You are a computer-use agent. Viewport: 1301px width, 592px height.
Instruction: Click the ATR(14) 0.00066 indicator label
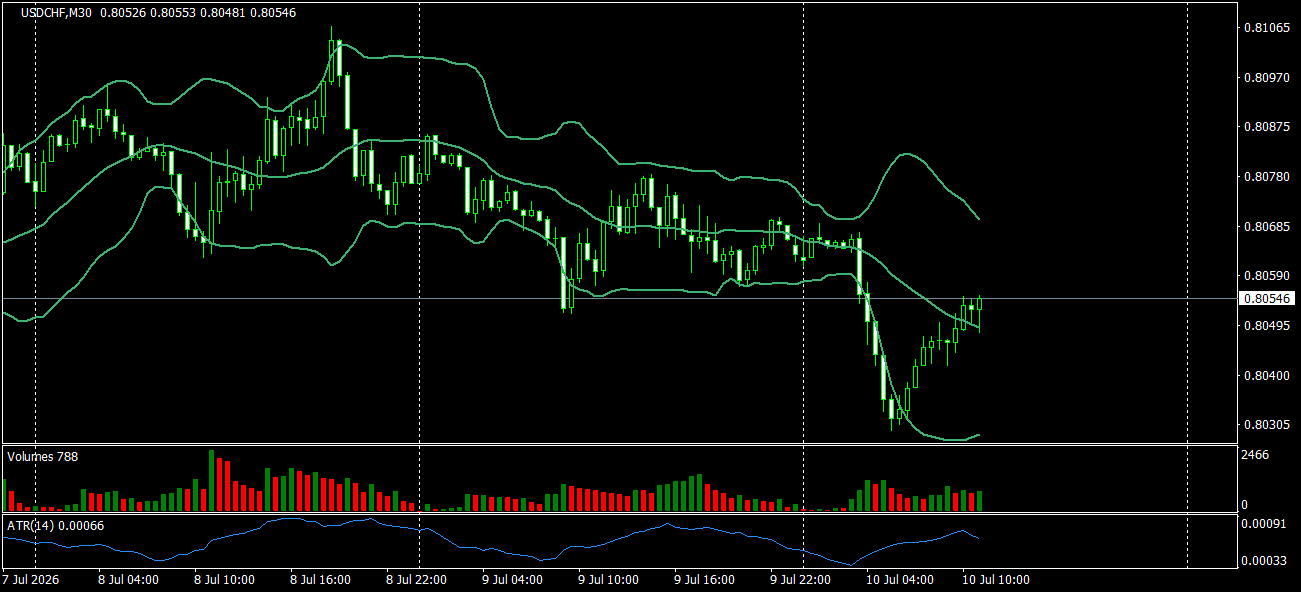(55, 525)
